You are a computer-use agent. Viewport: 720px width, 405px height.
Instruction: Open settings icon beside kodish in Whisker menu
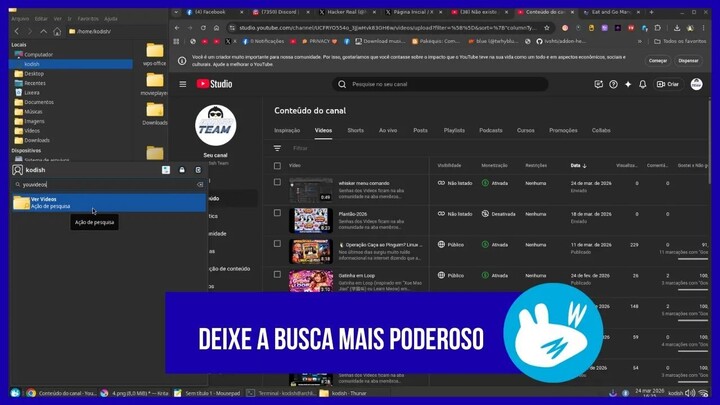click(x=166, y=170)
